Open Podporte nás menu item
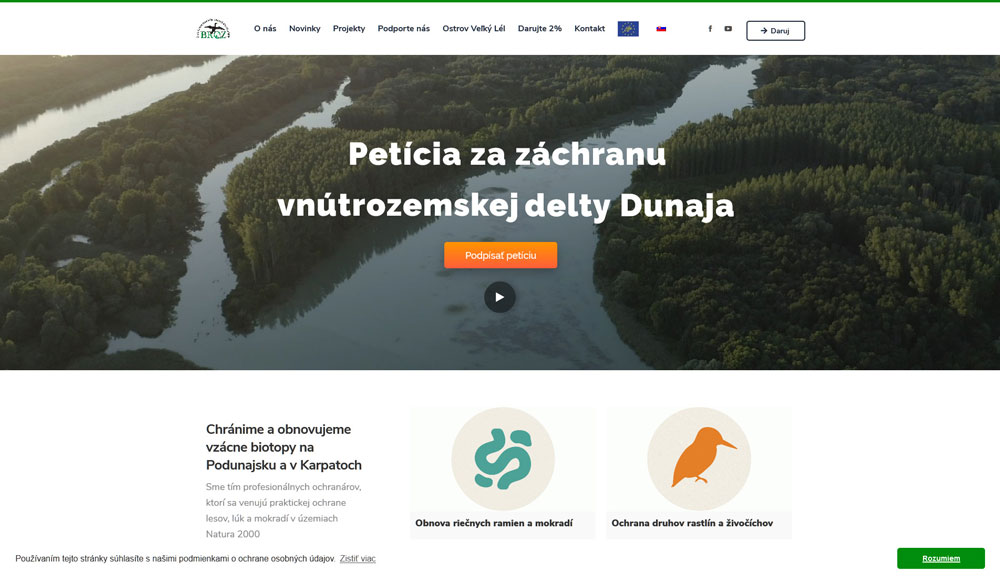The height and width of the screenshot is (577, 1000). [403, 29]
